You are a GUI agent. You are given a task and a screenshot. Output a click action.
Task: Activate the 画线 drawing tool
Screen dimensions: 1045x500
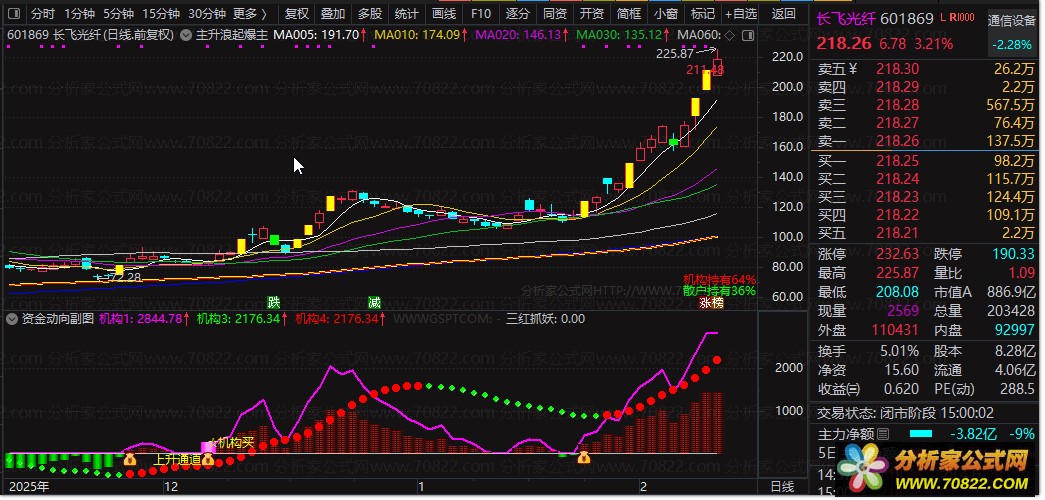point(444,13)
